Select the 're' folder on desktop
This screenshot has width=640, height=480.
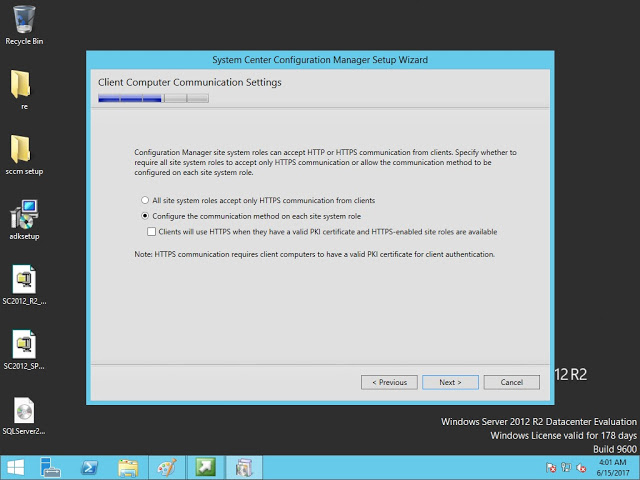click(24, 84)
